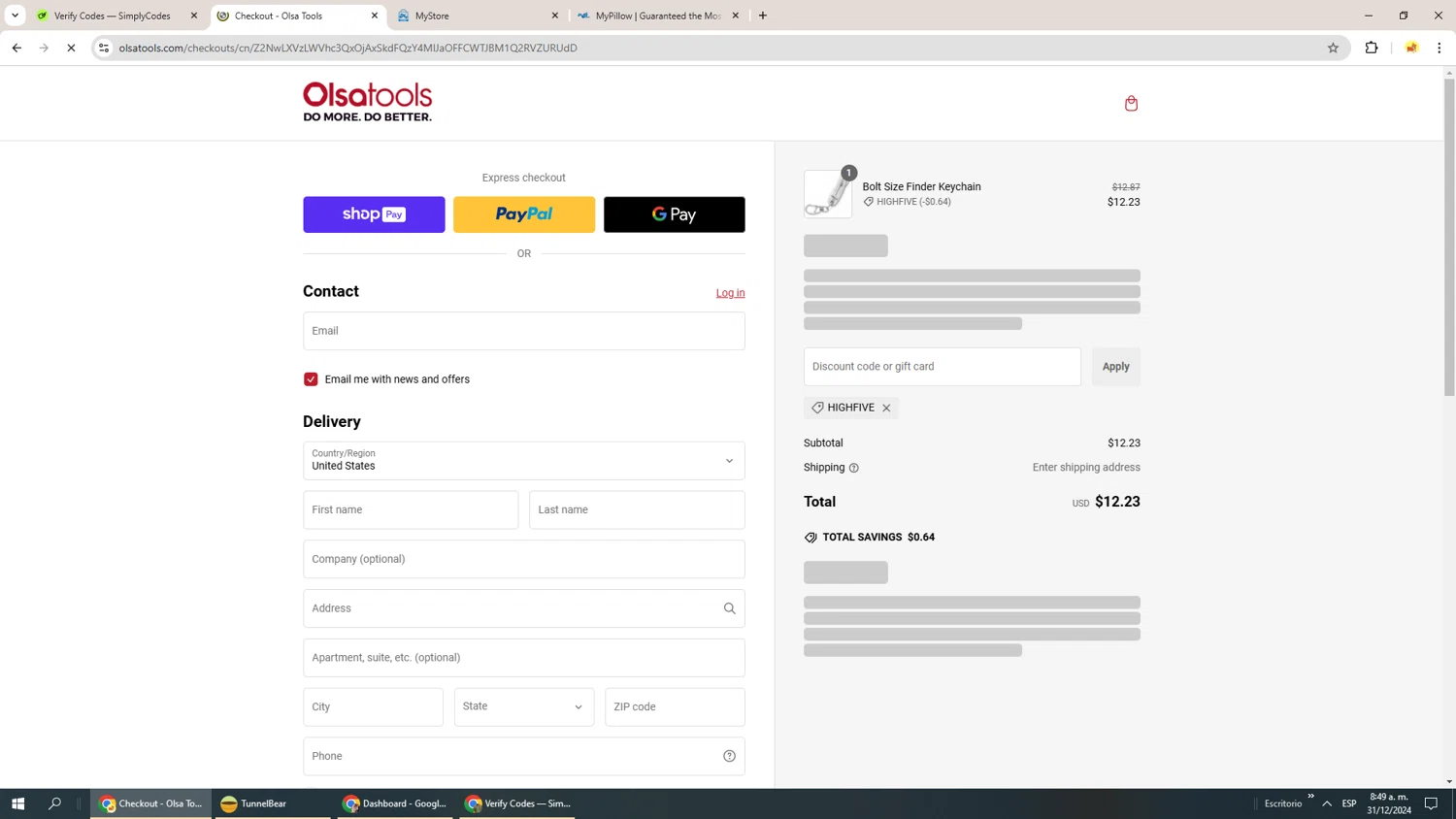This screenshot has height=819, width=1456.
Task: Click the Bolt Size Finder Keychain name
Action: 921,186
